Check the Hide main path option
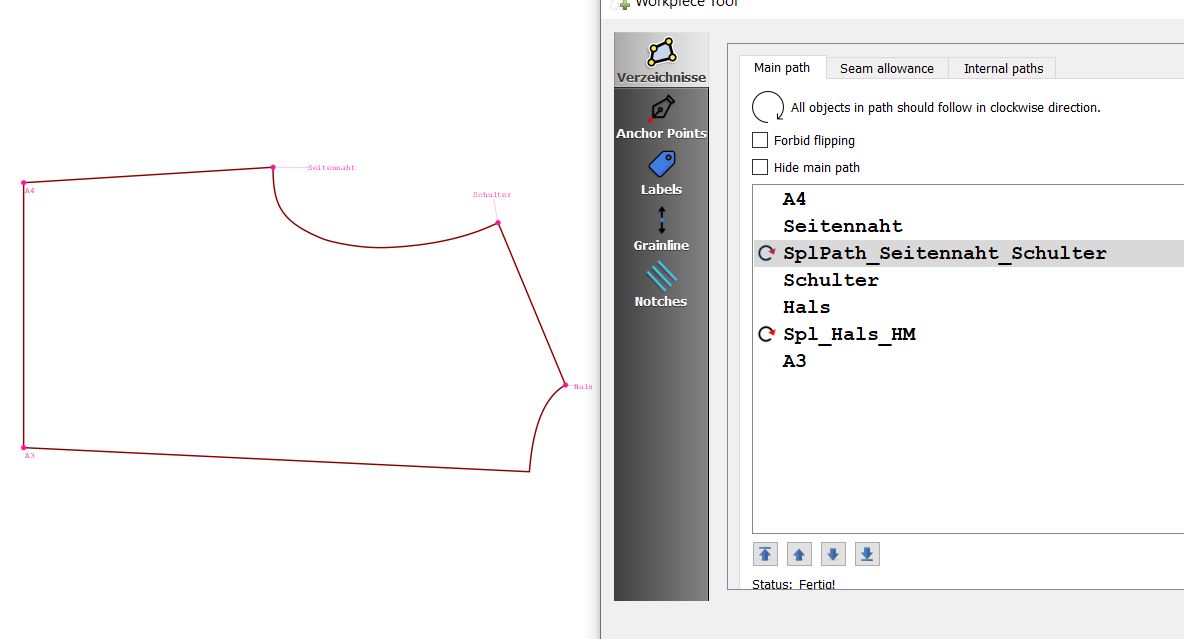The height and width of the screenshot is (639, 1184). [761, 168]
